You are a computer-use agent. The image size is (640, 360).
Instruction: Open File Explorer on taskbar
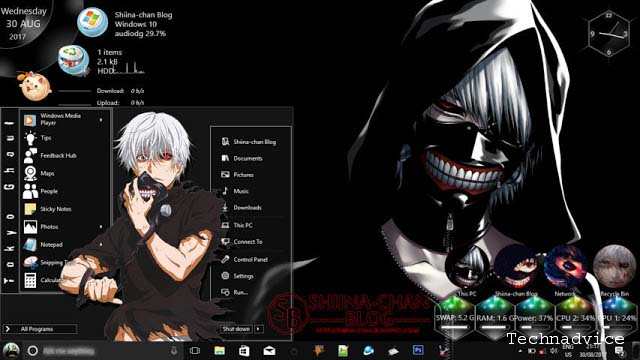[x=220, y=351]
